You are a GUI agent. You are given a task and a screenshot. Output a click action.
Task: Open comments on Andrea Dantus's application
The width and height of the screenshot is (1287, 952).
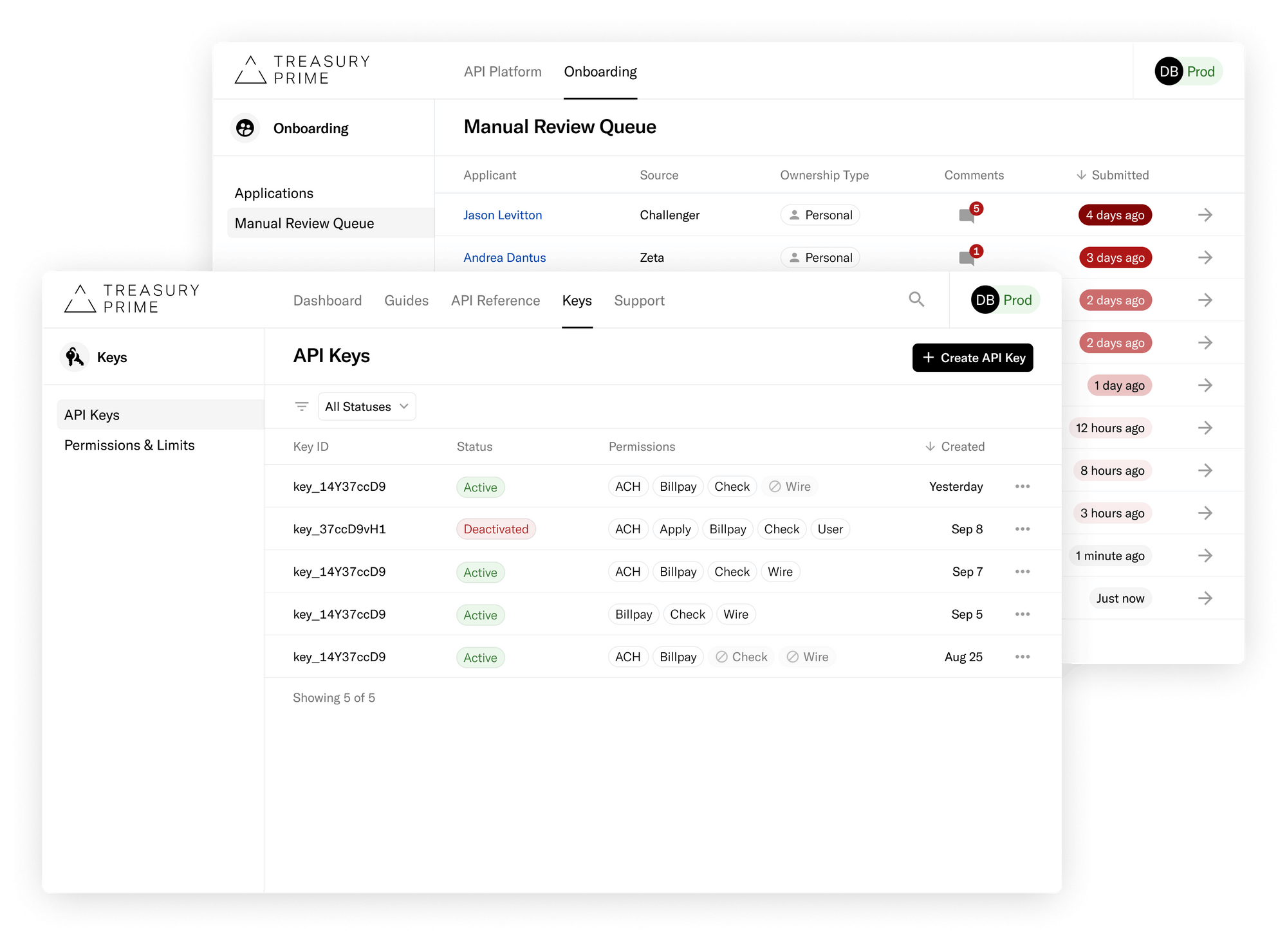(x=967, y=257)
